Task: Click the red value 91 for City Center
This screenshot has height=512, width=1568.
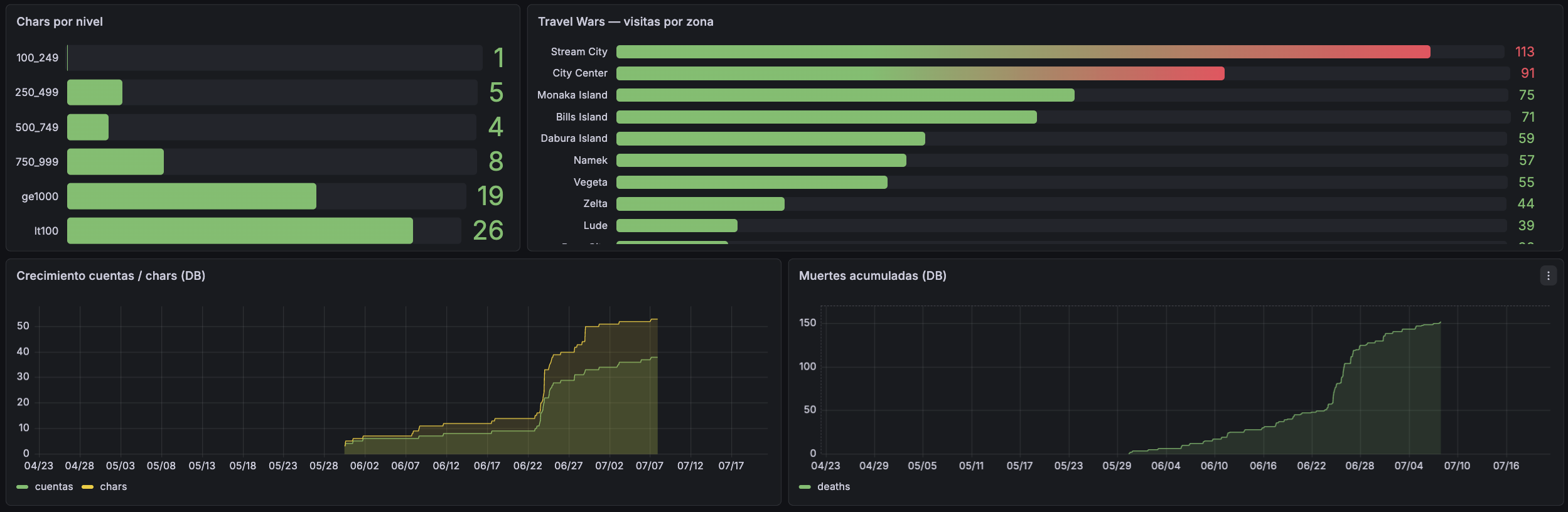Action: click(x=1528, y=73)
